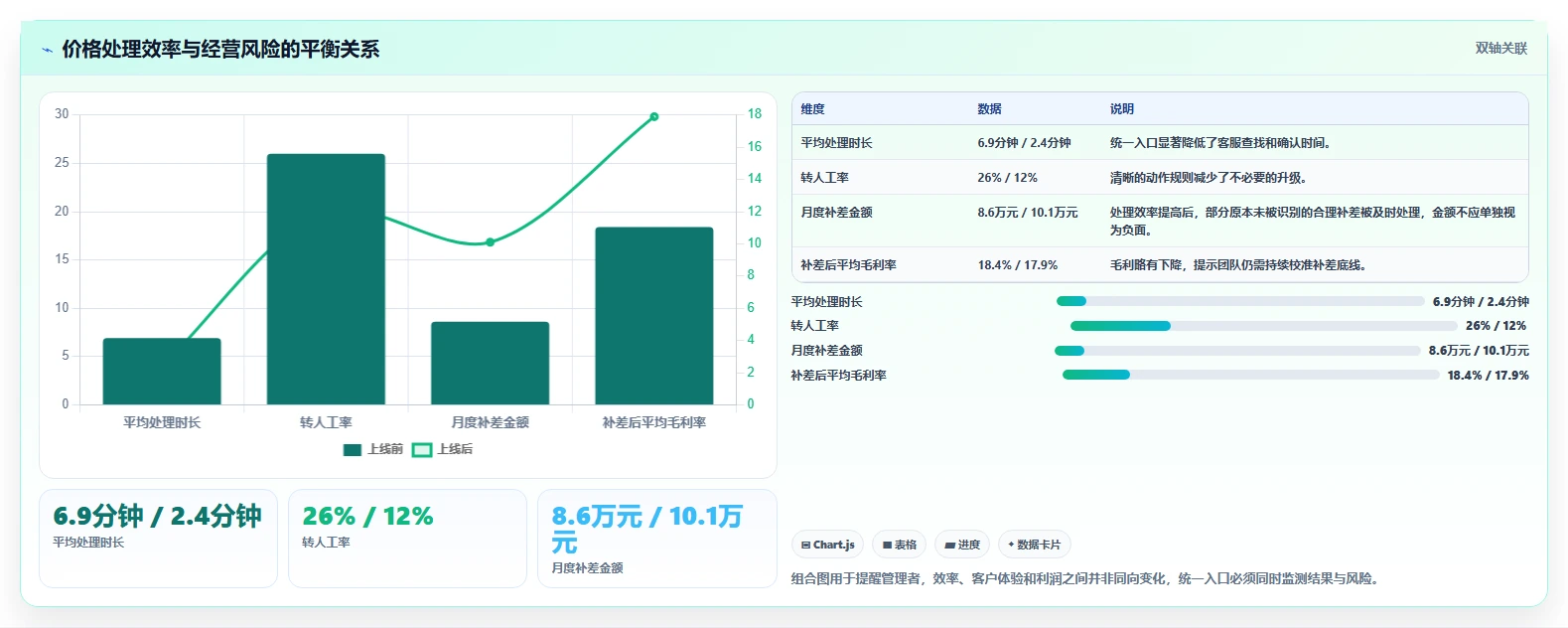Viewport: 1568px width, 628px height.
Task: Click the 维度 column header
Action: point(812,109)
